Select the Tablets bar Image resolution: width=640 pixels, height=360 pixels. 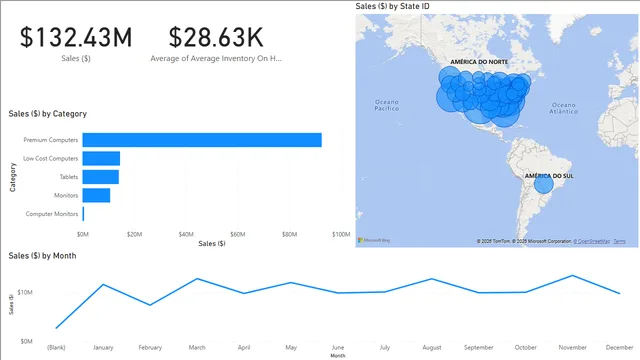coord(101,177)
